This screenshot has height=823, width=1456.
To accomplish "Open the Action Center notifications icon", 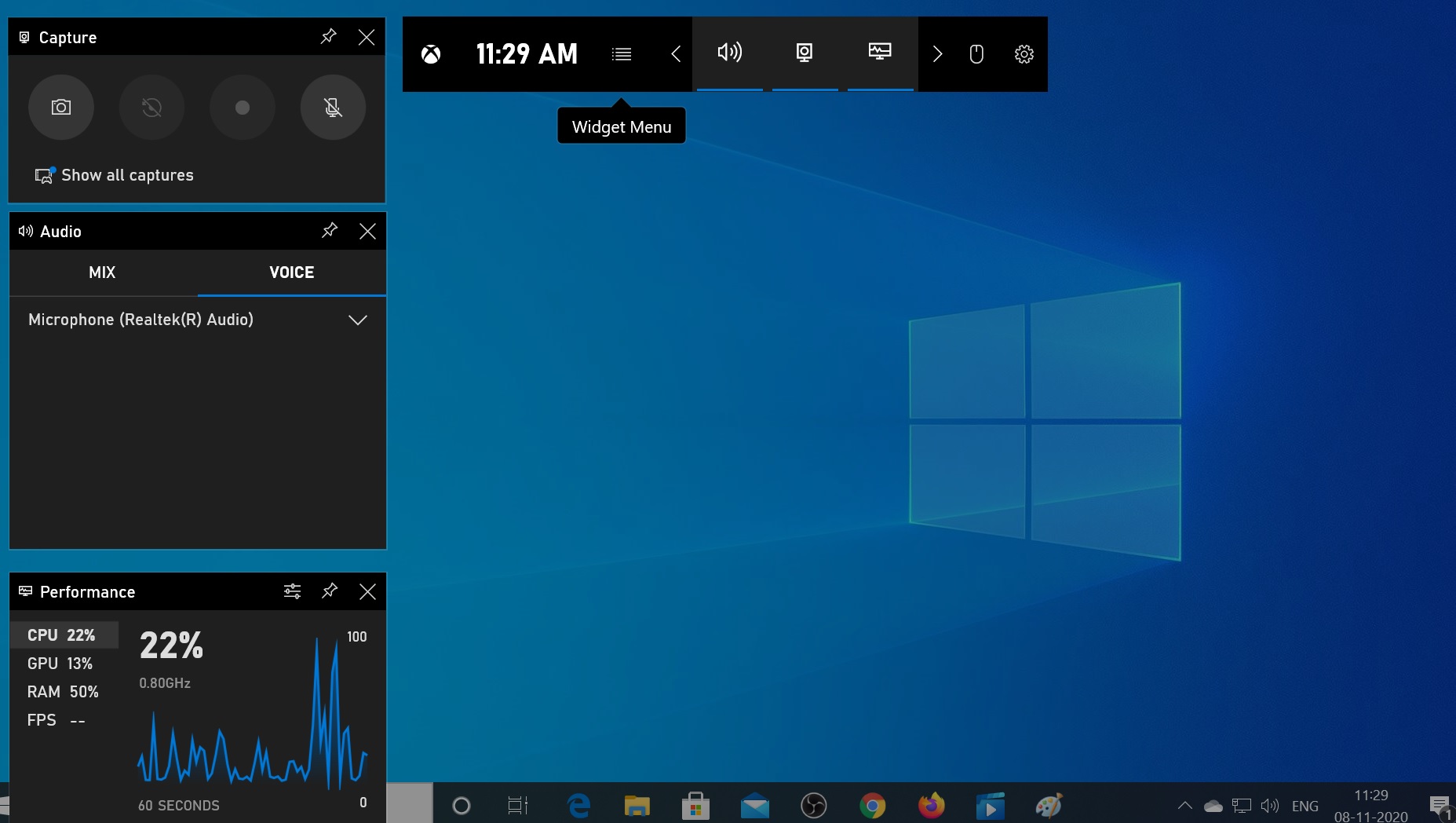I will [1440, 806].
